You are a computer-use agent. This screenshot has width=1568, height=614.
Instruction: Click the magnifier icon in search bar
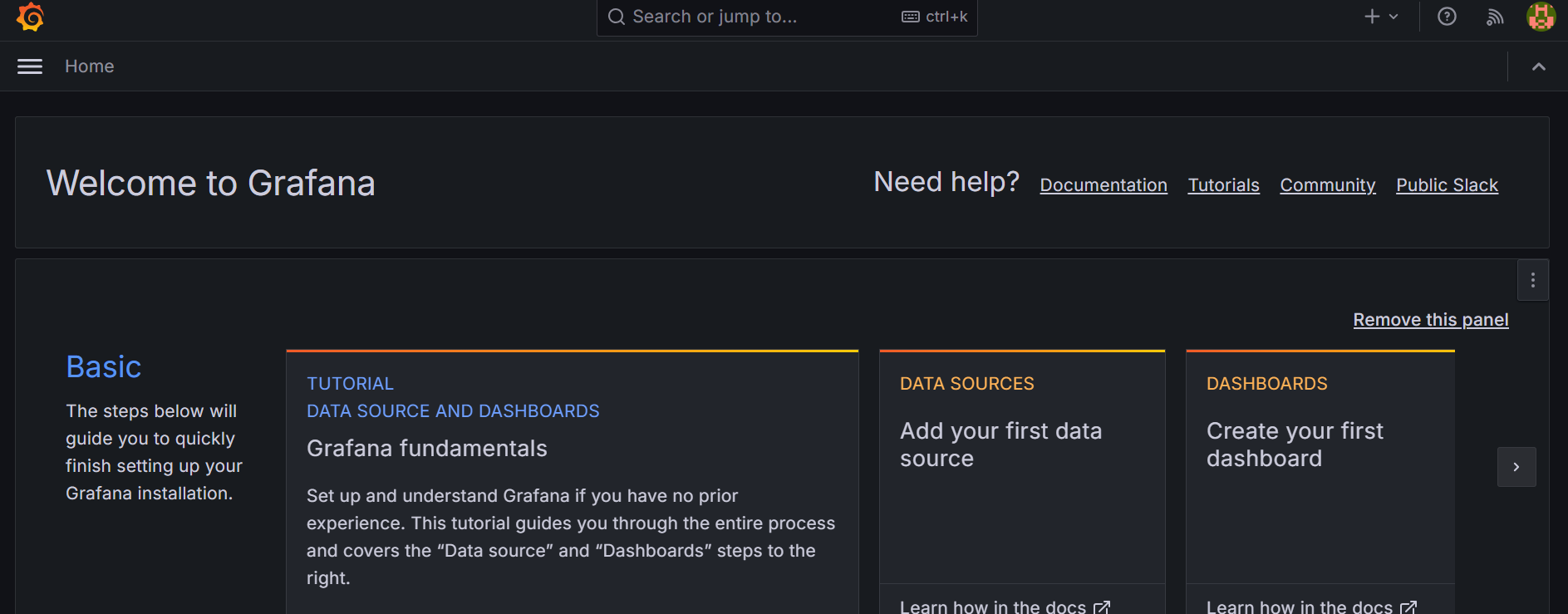pos(616,17)
